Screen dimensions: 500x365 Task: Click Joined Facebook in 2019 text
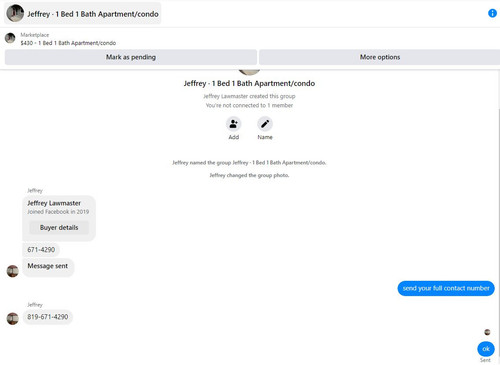58,212
